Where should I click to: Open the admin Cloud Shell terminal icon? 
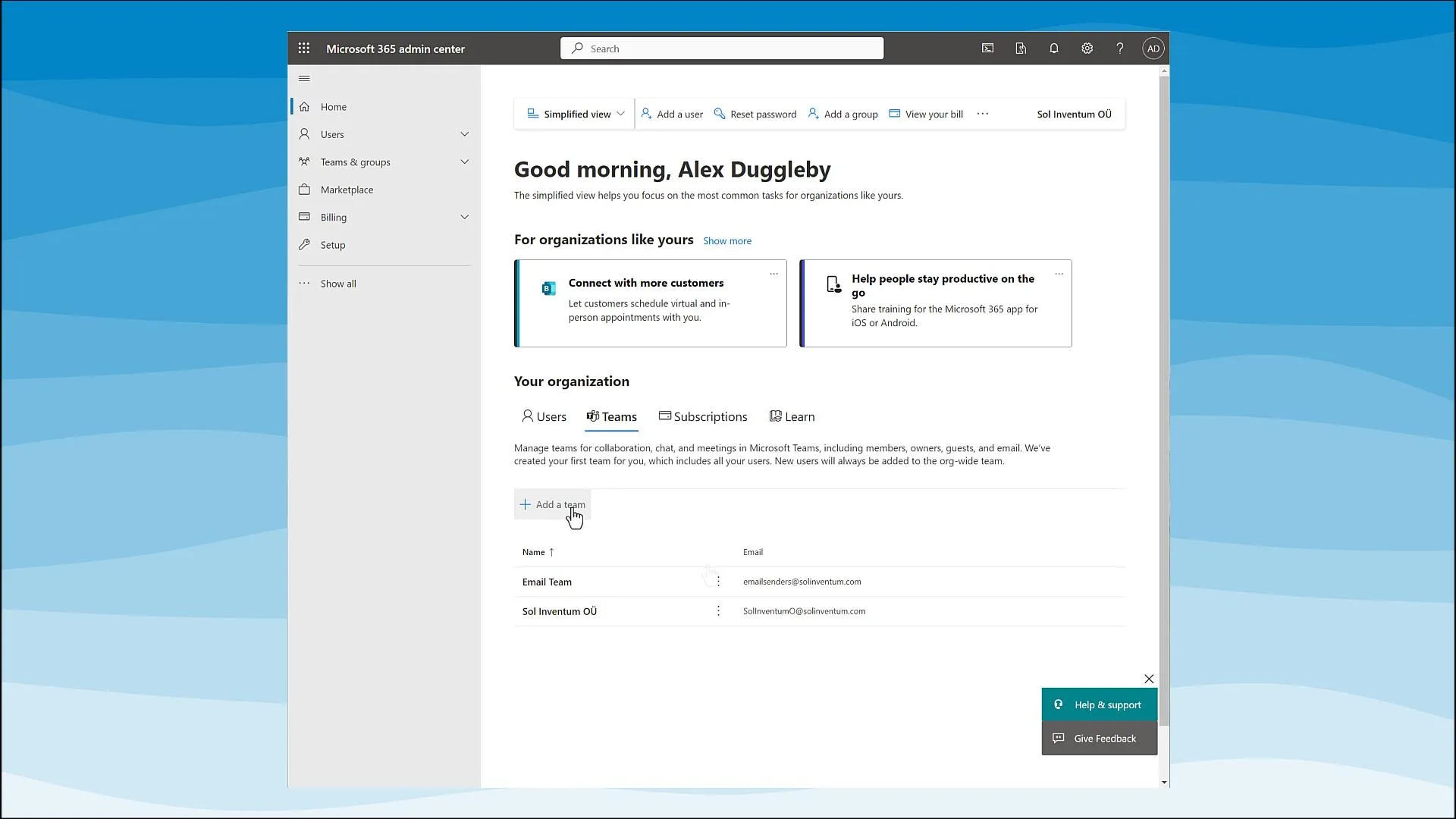(x=987, y=48)
